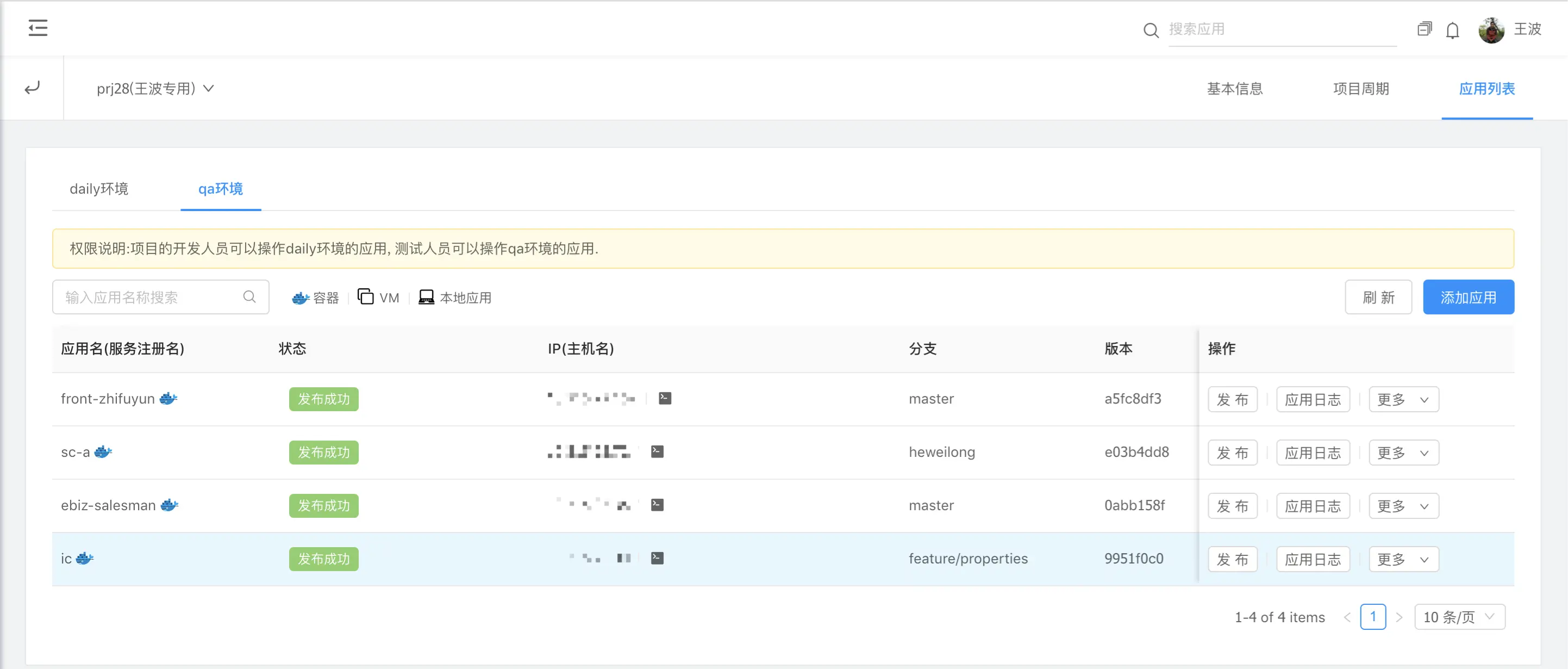Click the notification bell icon
Viewport: 1568px width, 669px height.
click(1452, 30)
